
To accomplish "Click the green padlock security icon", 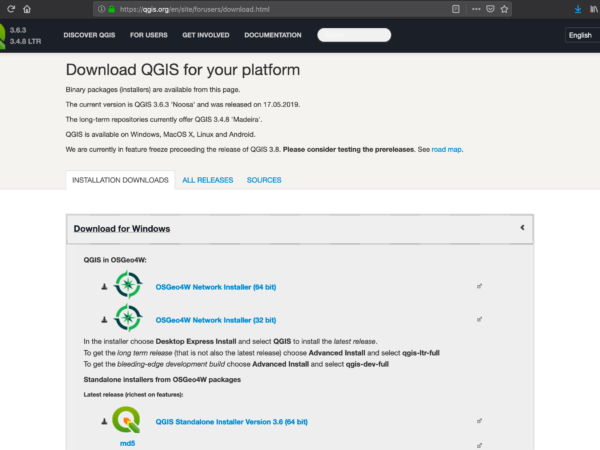I will pyautogui.click(x=111, y=9).
